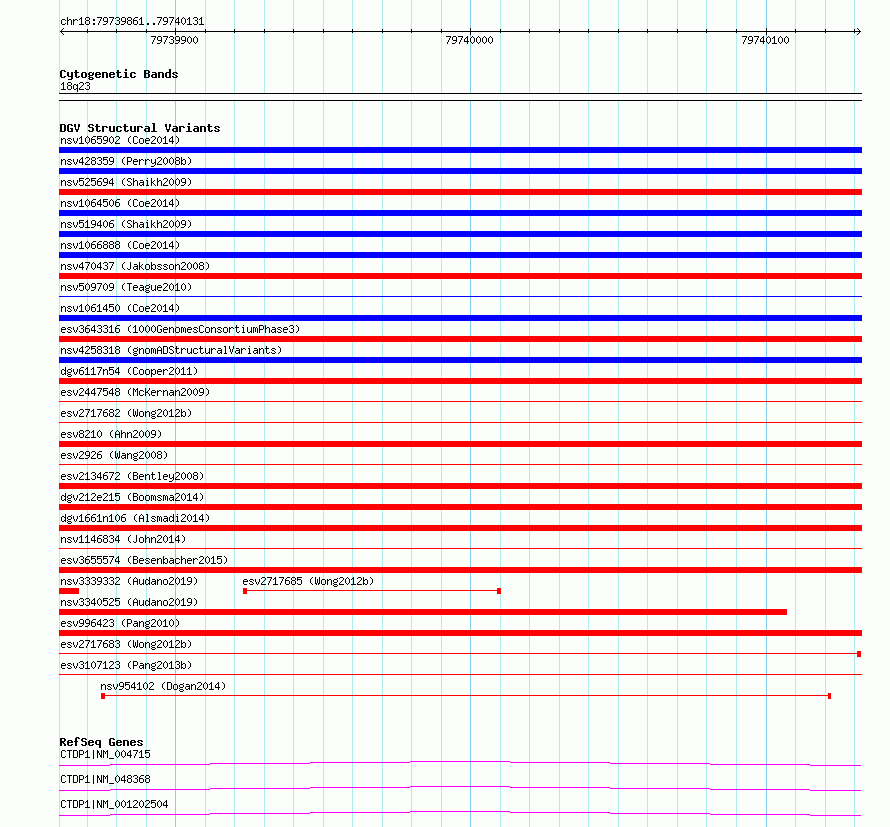The width and height of the screenshot is (890, 827).
Task: Select the first esv2717682 (Wong2012b) label
Action: point(126,413)
